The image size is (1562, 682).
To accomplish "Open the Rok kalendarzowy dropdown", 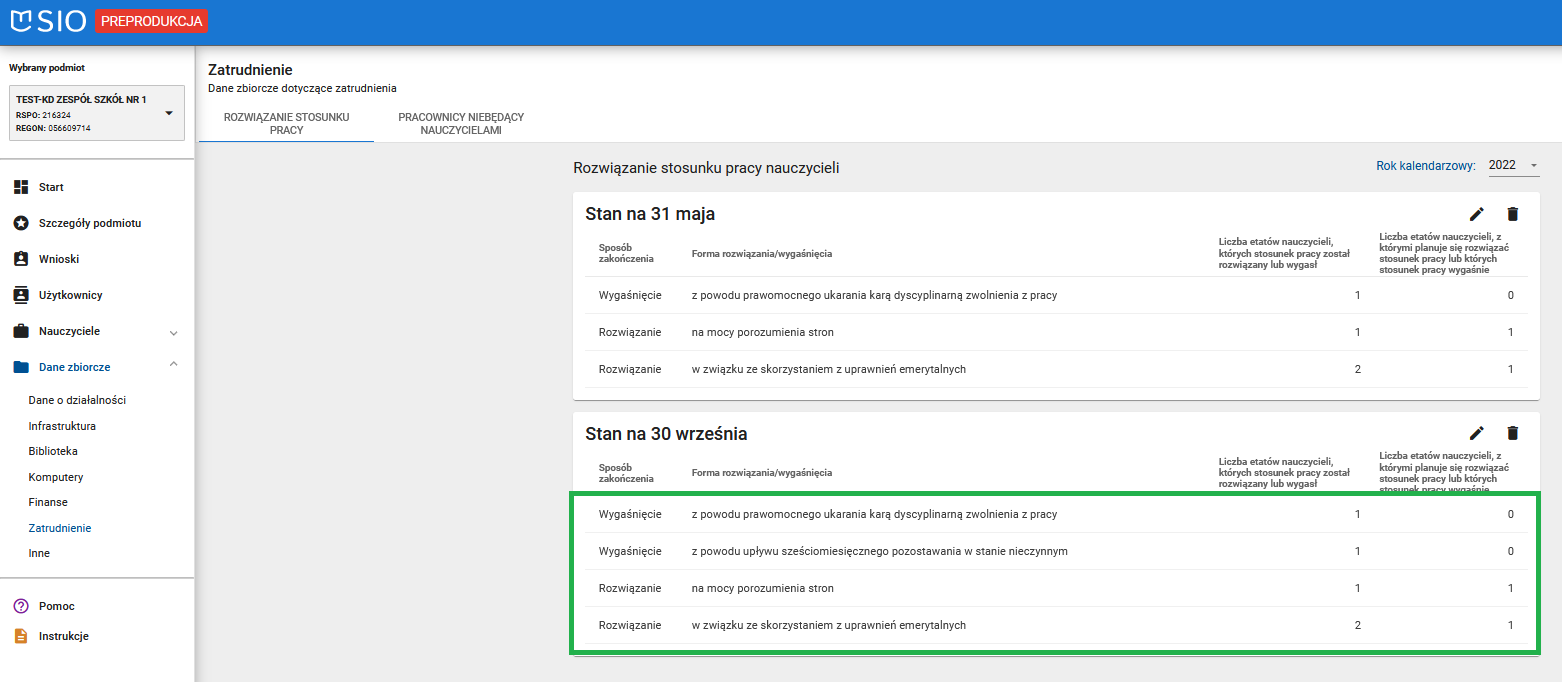I will tap(1513, 166).
